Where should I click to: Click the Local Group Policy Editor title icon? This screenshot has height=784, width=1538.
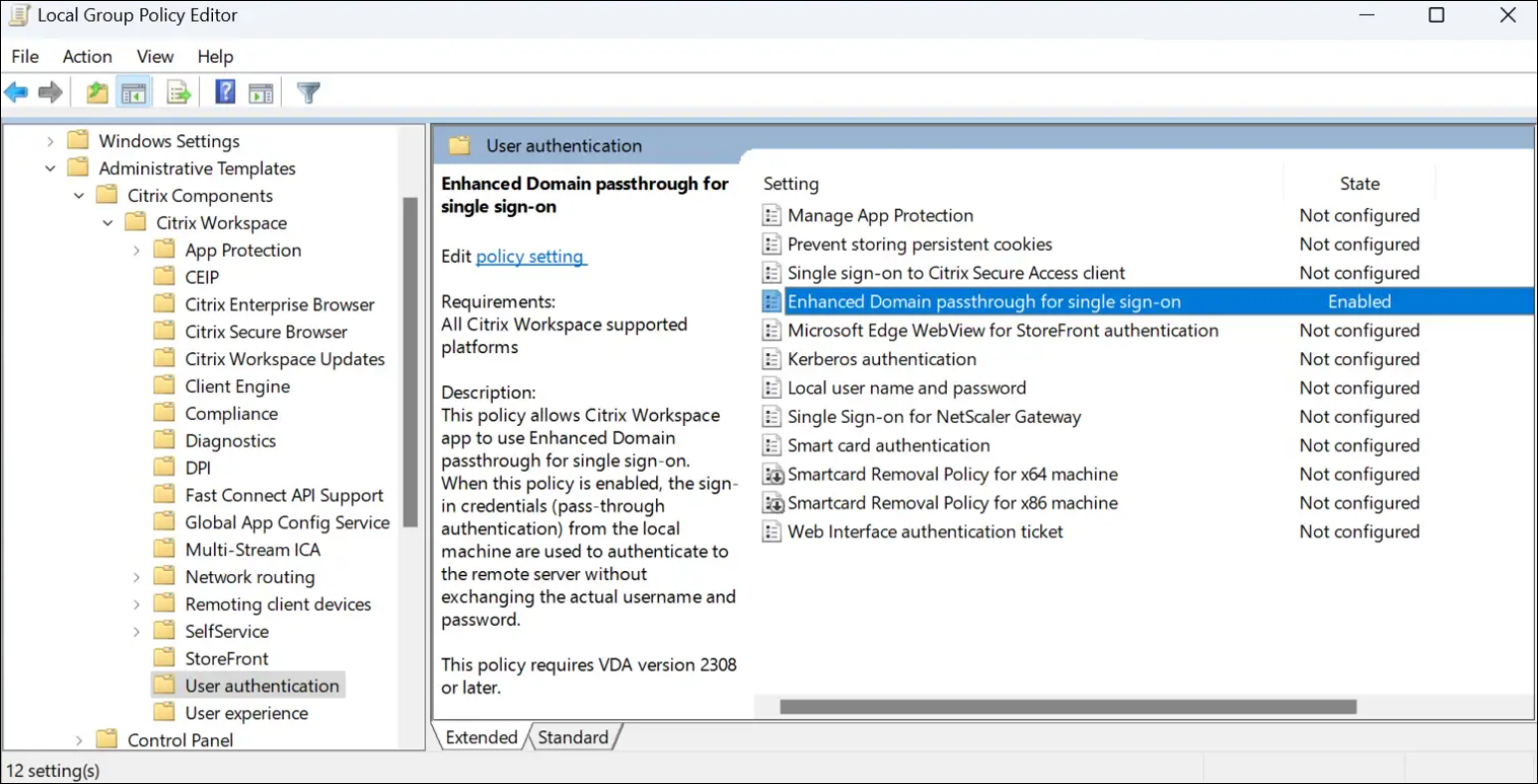pos(19,15)
